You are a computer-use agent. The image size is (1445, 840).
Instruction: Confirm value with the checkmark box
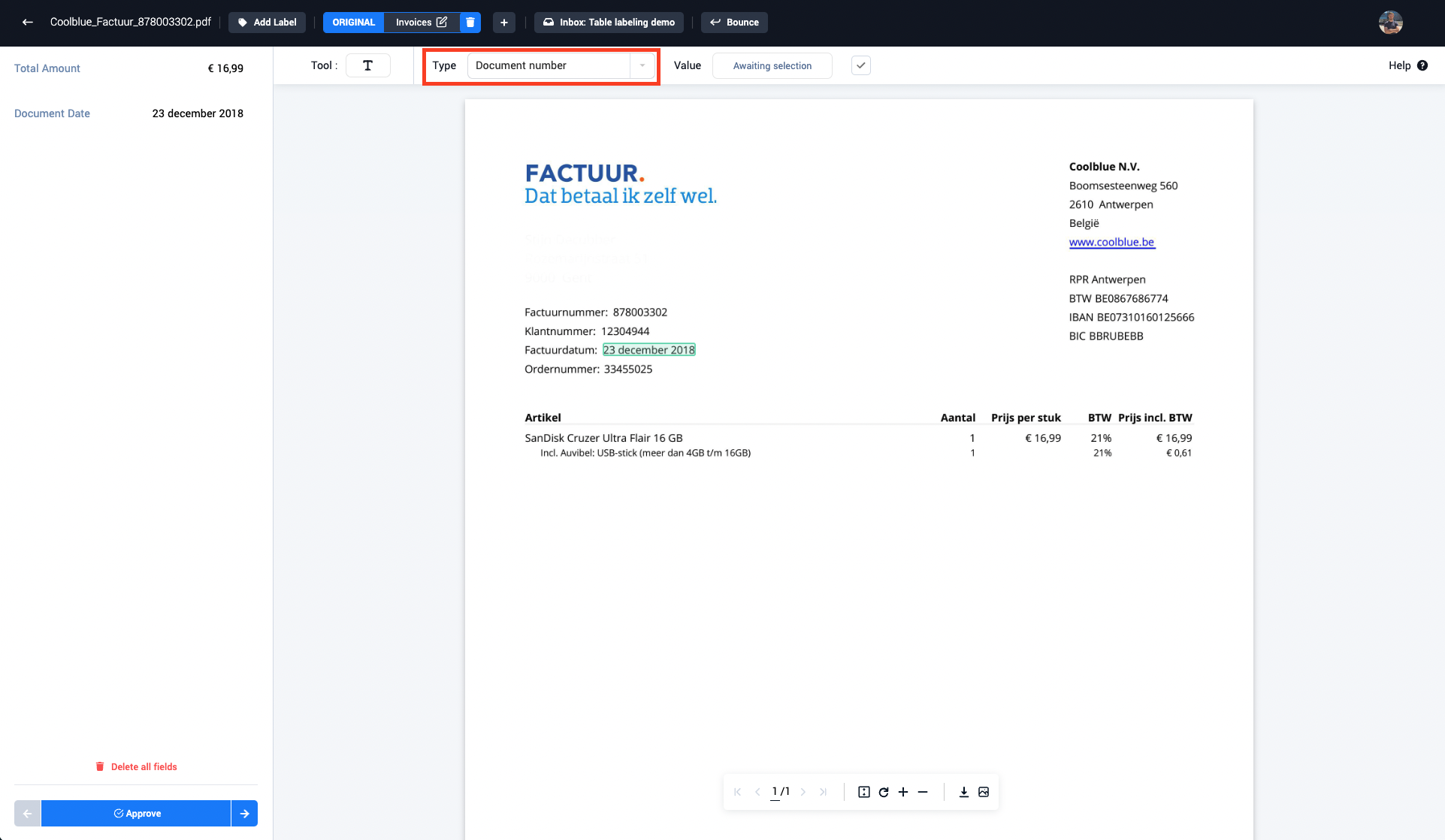[861, 65]
